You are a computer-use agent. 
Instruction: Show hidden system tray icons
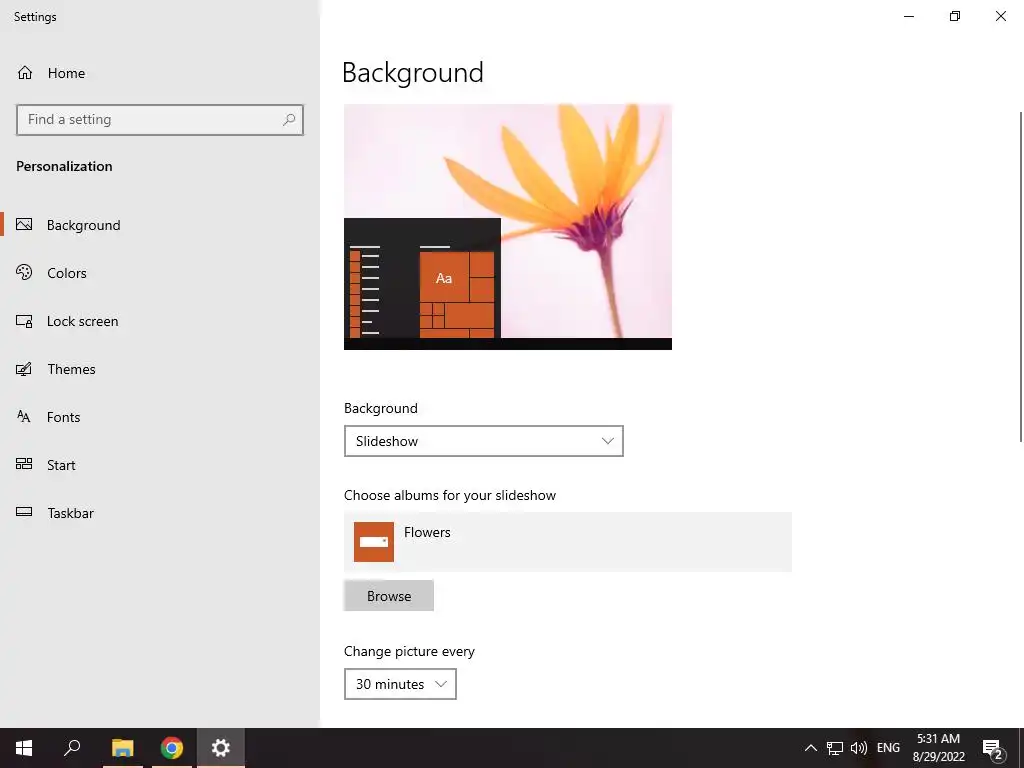(810, 748)
